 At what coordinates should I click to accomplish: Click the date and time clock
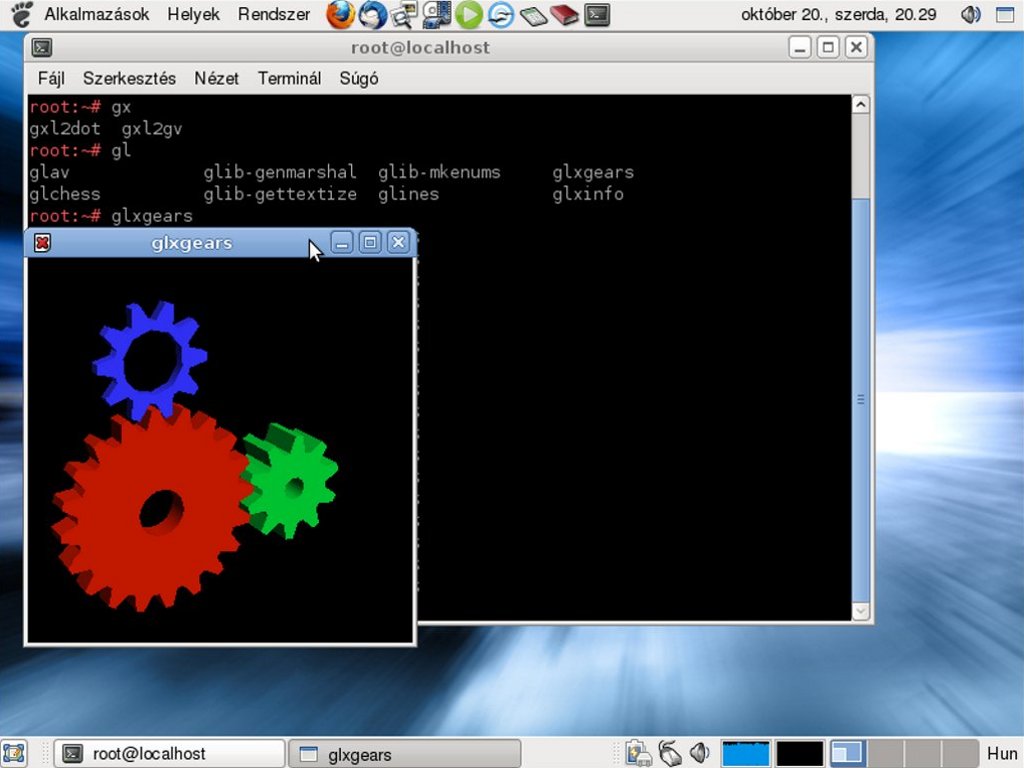(x=839, y=14)
